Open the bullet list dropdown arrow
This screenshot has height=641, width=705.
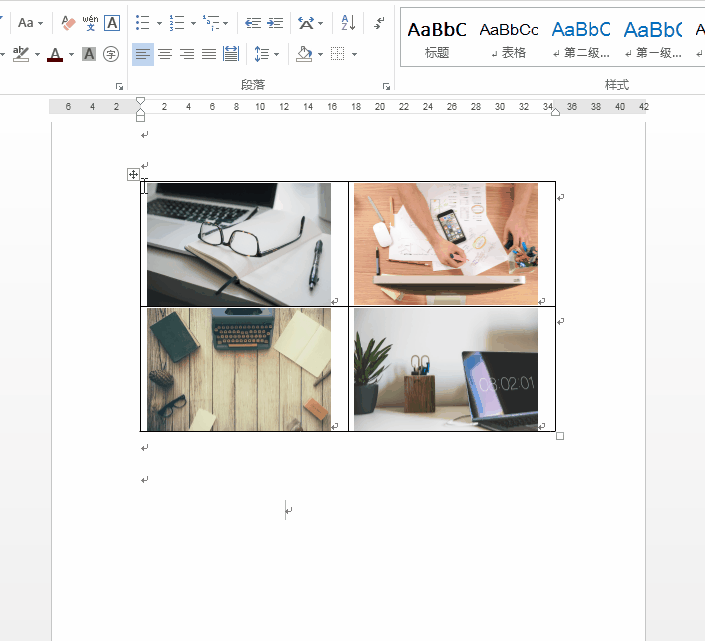pyautogui.click(x=159, y=23)
